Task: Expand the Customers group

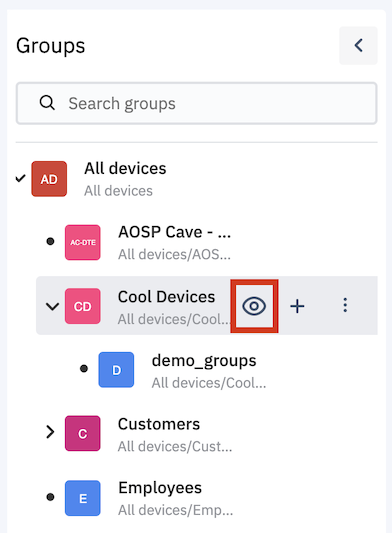Action: click(x=50, y=432)
